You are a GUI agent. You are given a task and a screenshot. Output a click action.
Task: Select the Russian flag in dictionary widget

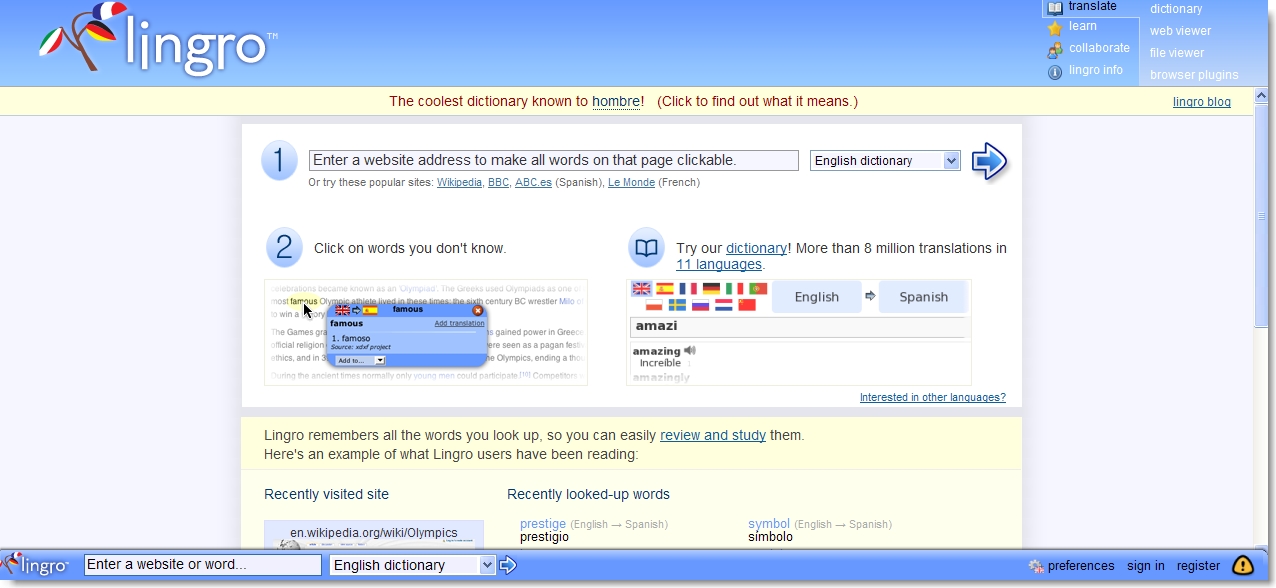700,305
